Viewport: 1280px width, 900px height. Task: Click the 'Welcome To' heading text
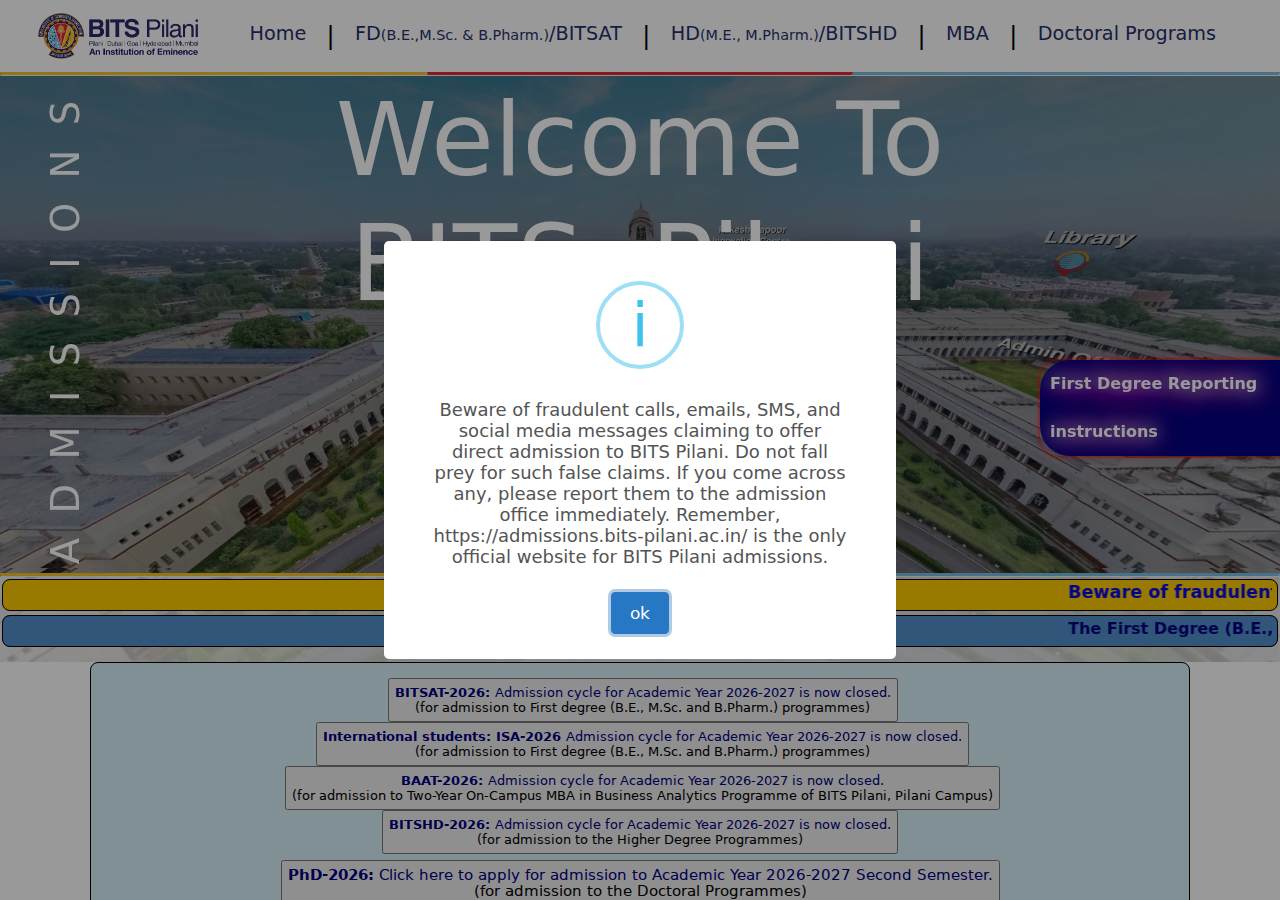point(640,140)
